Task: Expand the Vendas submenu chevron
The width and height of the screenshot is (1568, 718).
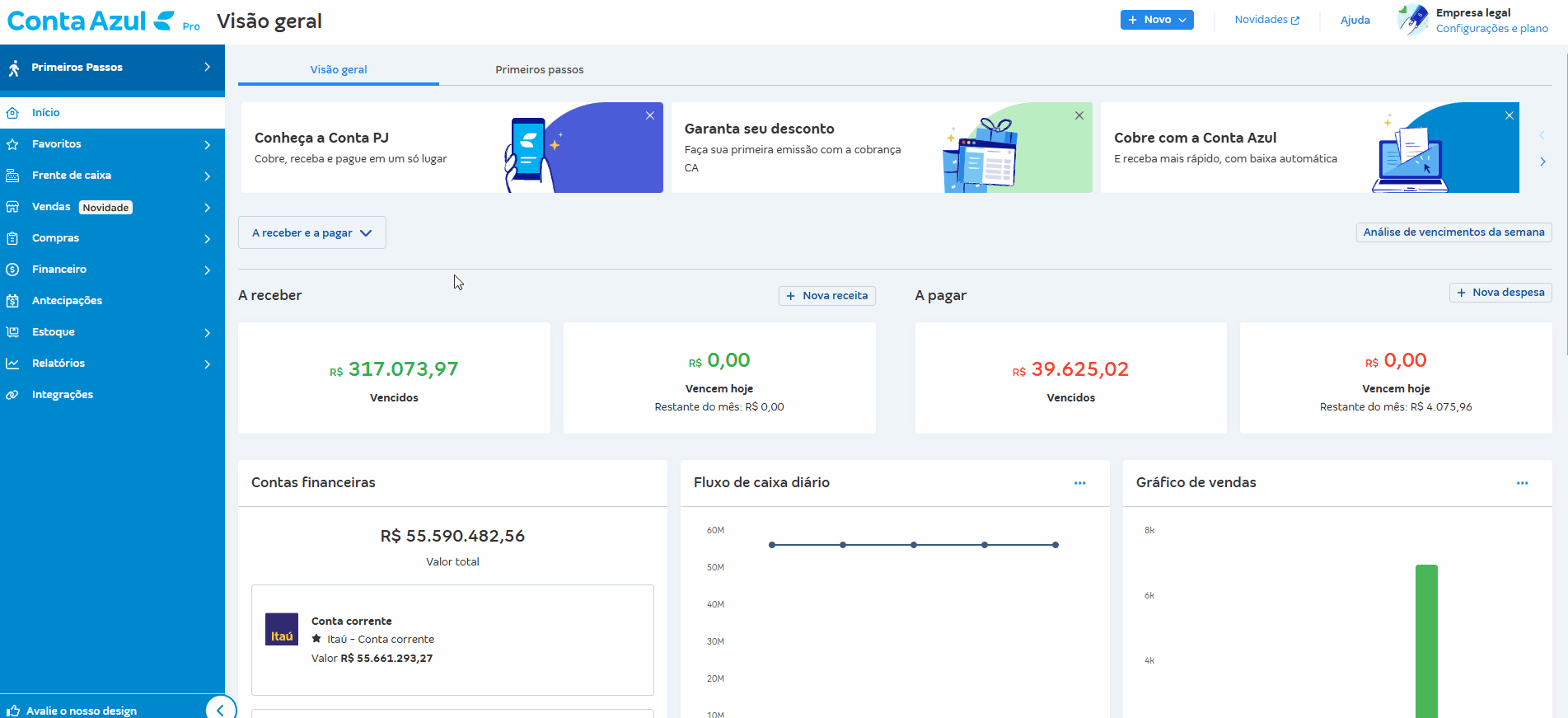Action: (x=207, y=208)
